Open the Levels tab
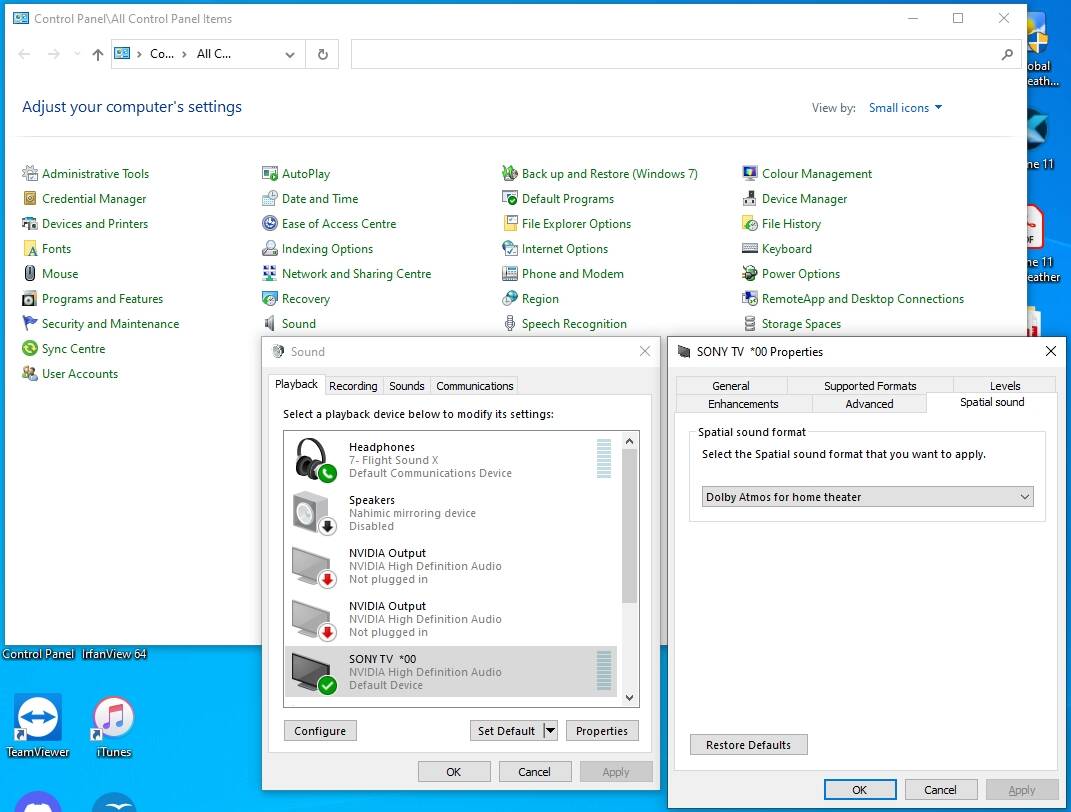1071x812 pixels. pyautogui.click(x=1004, y=386)
